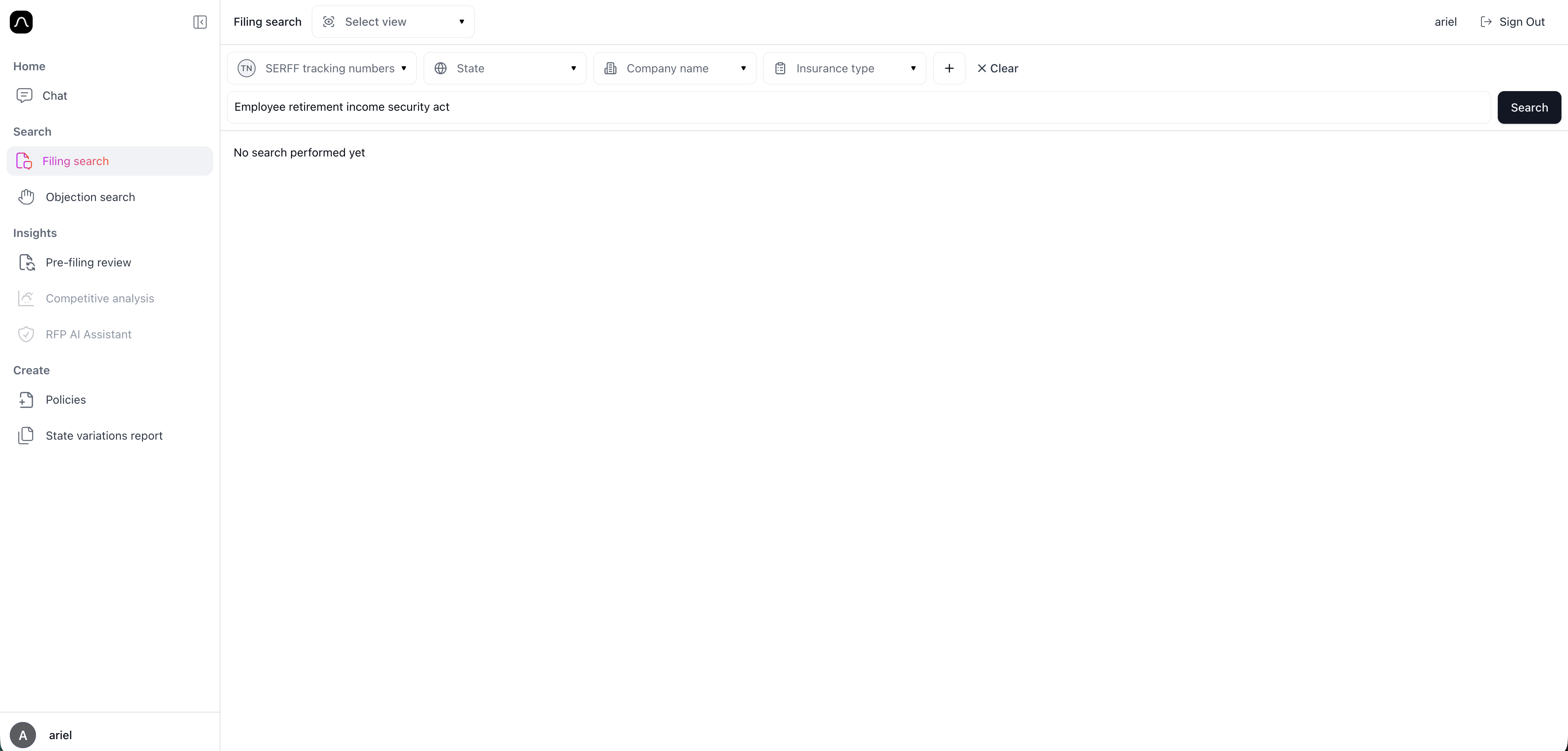Add a new filter with the plus button

point(948,68)
